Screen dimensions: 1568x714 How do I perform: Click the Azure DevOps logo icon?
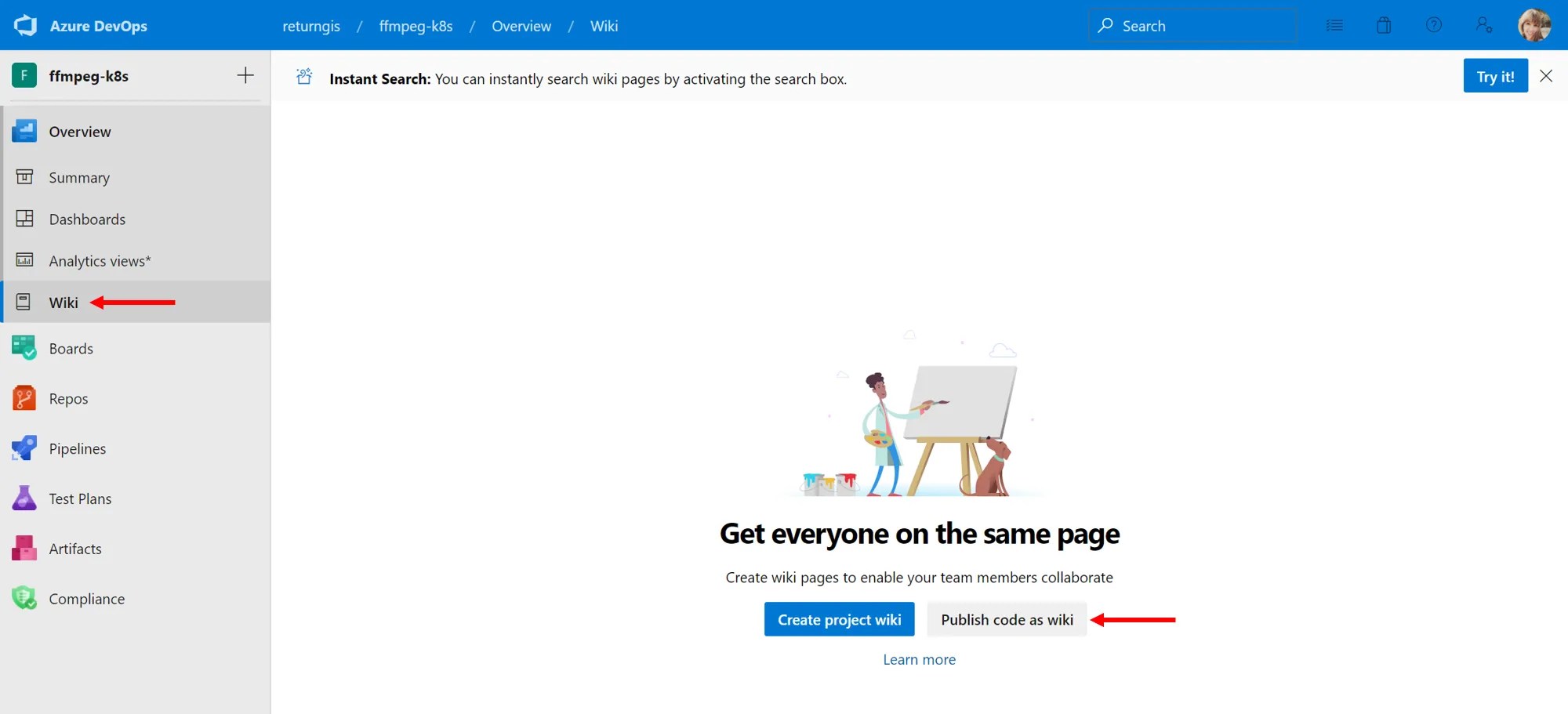25,25
